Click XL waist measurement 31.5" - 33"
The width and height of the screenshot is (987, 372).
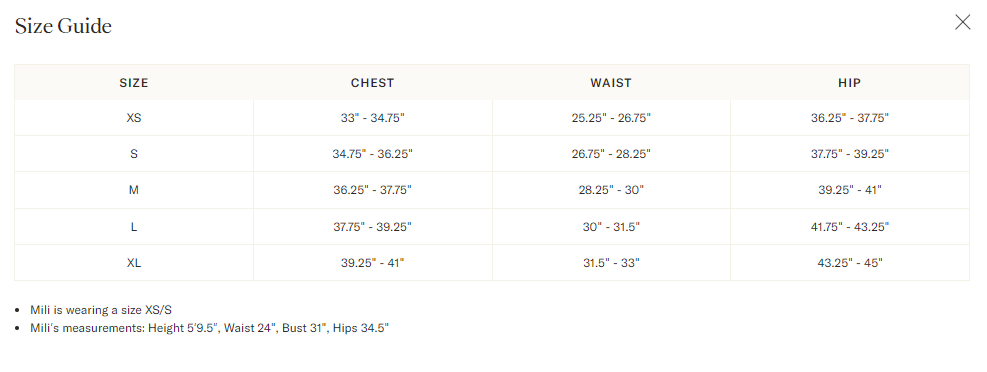[x=611, y=262]
